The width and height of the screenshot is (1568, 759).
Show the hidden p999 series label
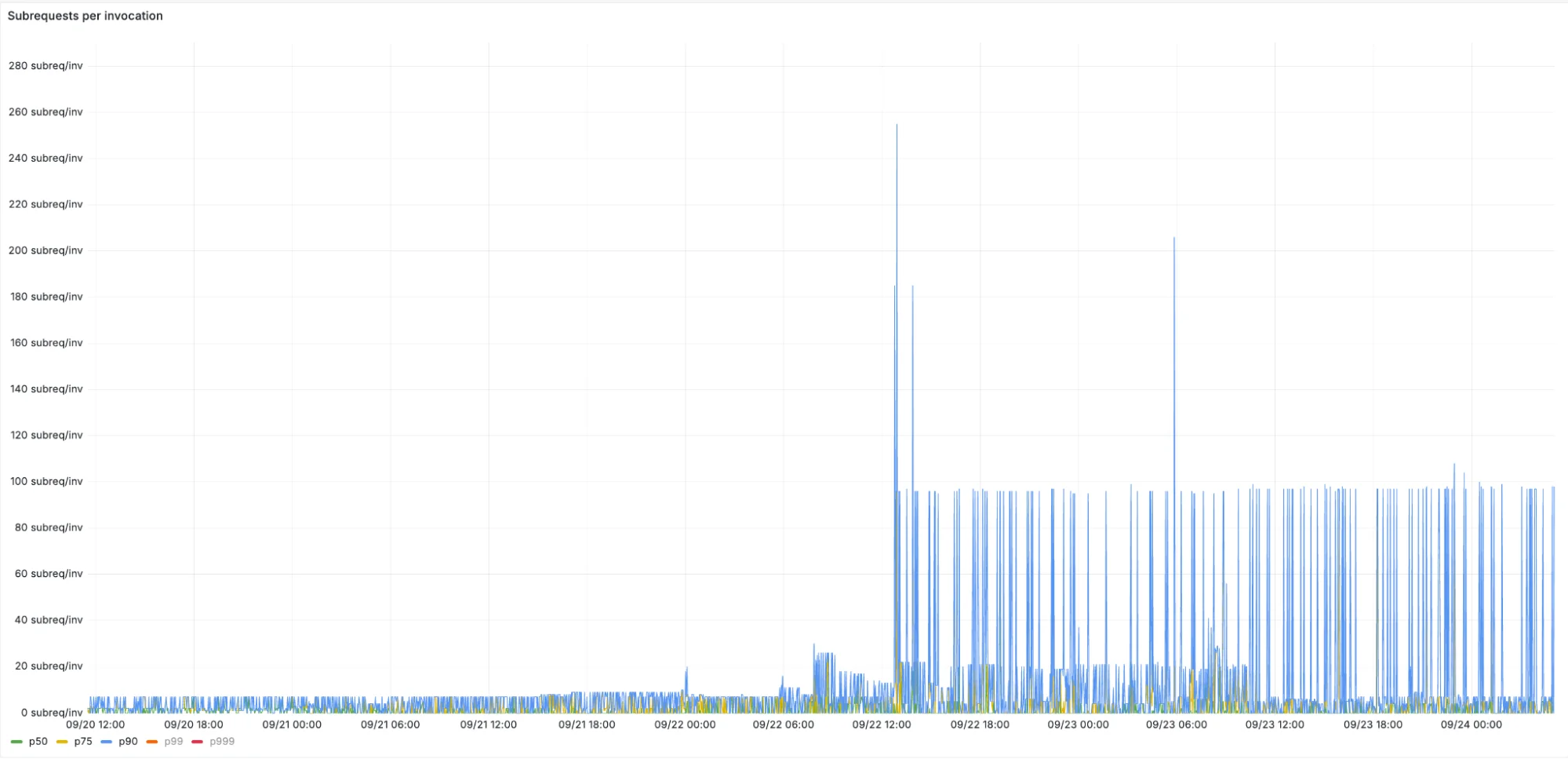(222, 742)
